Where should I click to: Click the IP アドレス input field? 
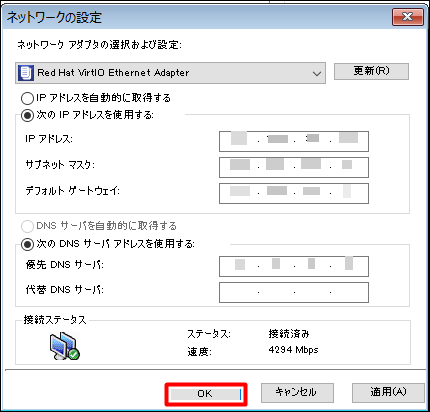[294, 141]
